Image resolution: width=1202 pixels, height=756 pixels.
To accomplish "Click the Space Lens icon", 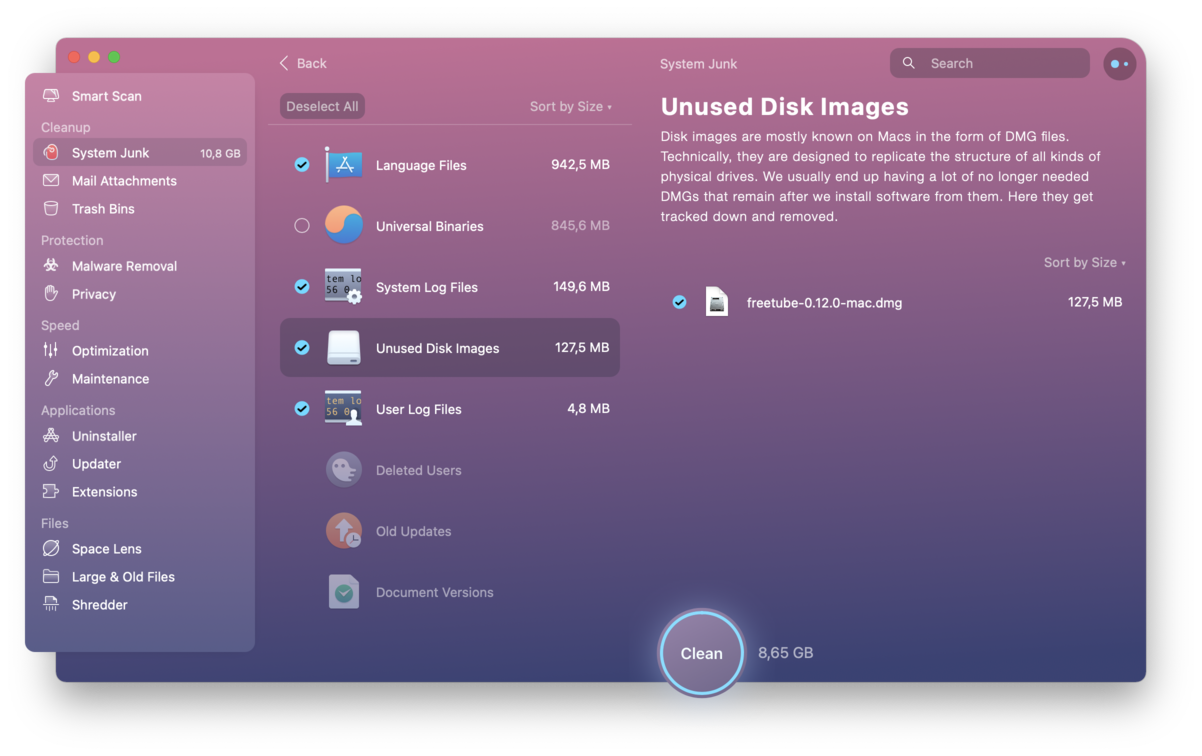I will coord(51,549).
